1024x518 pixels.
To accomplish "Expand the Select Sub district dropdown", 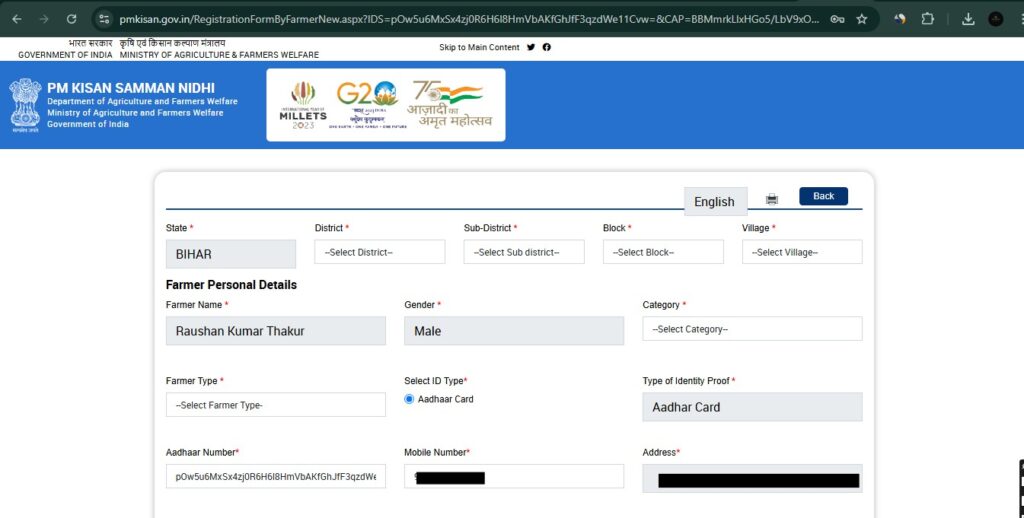I will [523, 252].
